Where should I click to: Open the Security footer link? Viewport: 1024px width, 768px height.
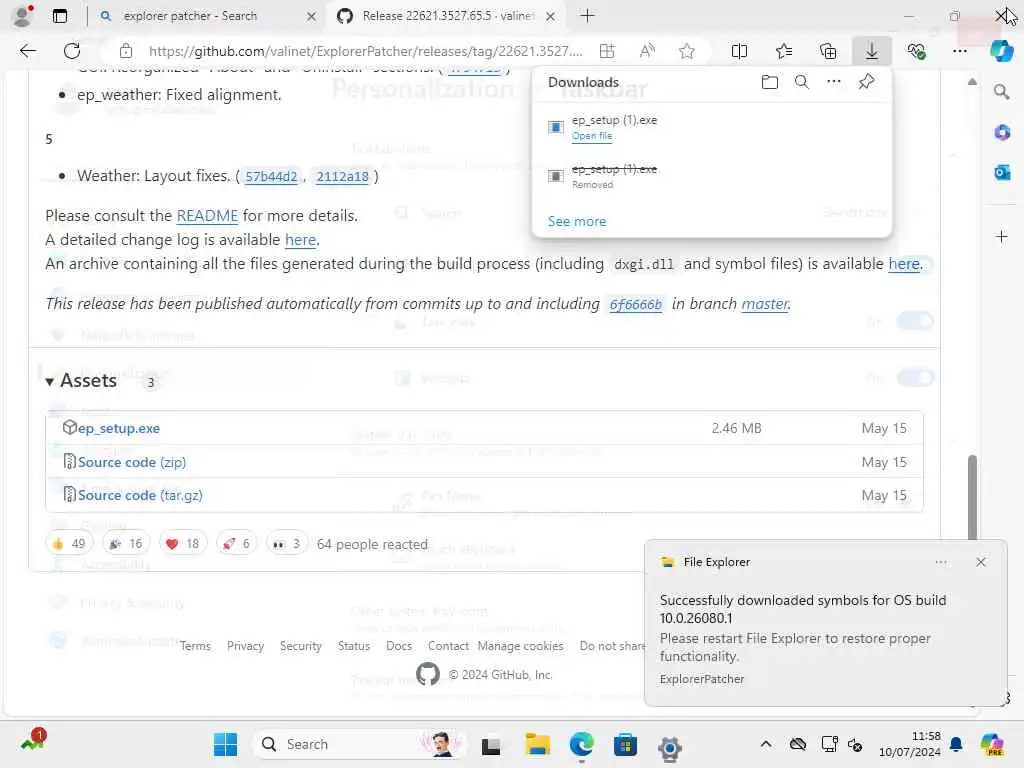[x=300, y=646]
